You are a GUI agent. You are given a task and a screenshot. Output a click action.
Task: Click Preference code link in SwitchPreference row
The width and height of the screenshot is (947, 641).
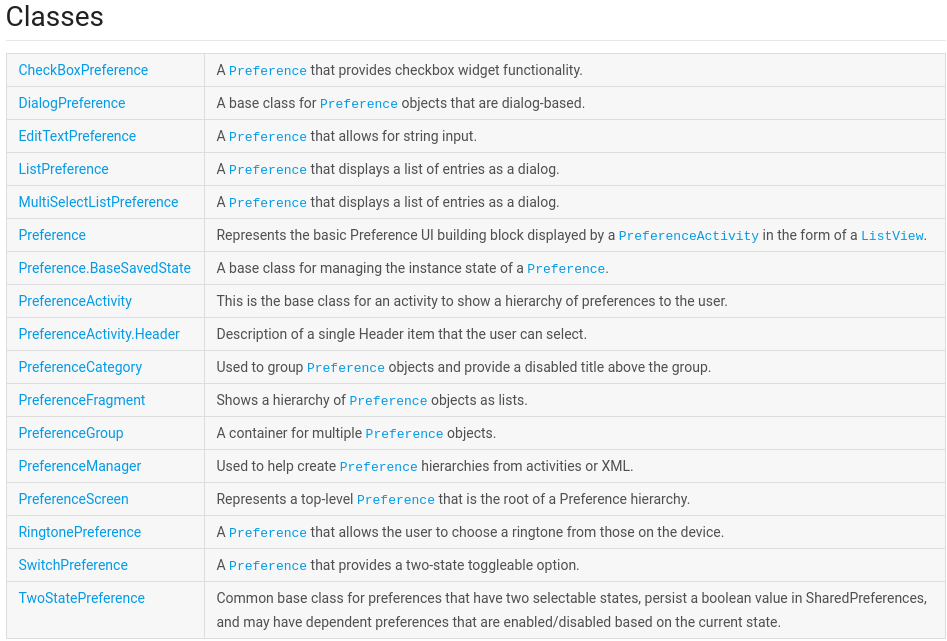coord(267,566)
